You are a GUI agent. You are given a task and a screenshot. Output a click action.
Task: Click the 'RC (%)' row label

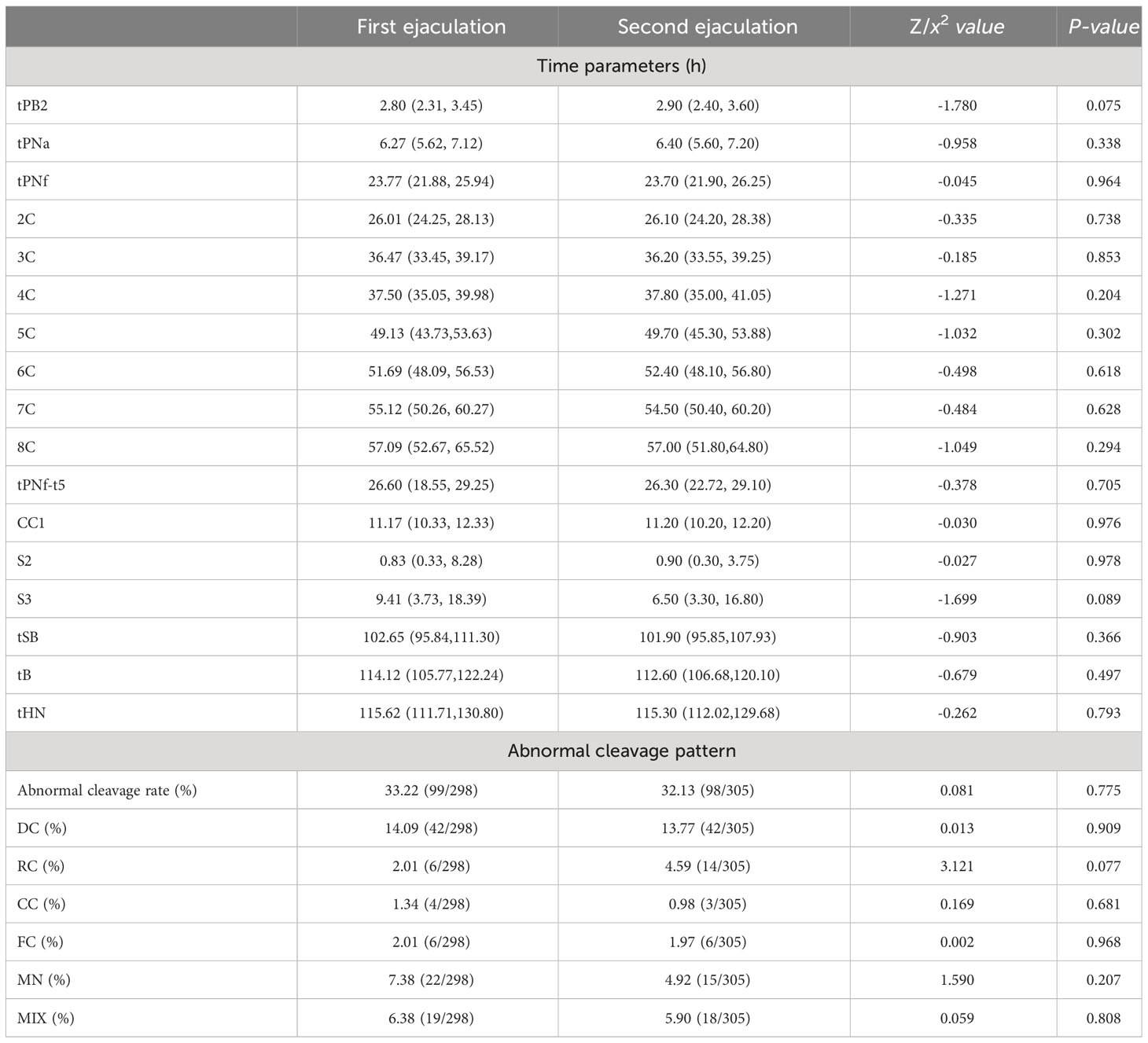[41, 866]
